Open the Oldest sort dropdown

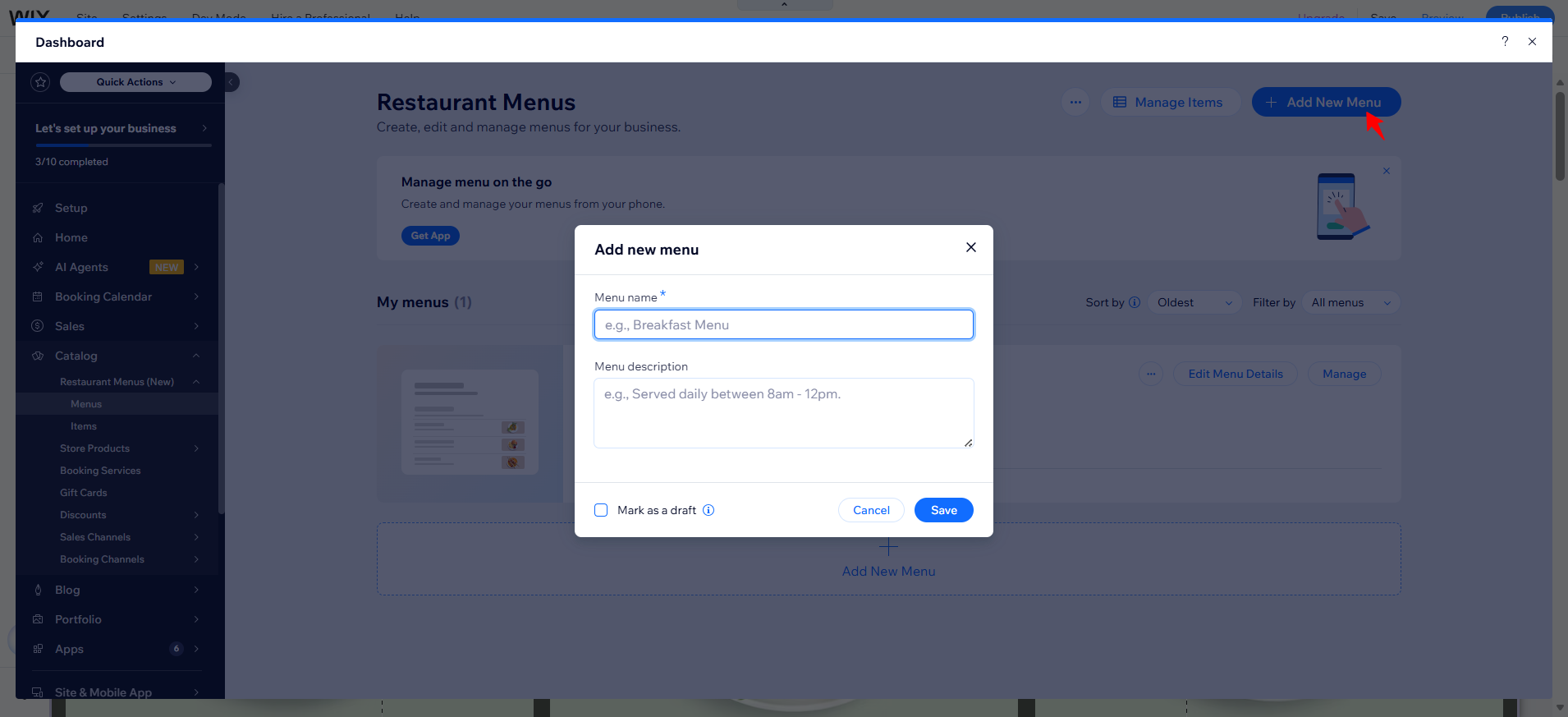pyautogui.click(x=1194, y=302)
